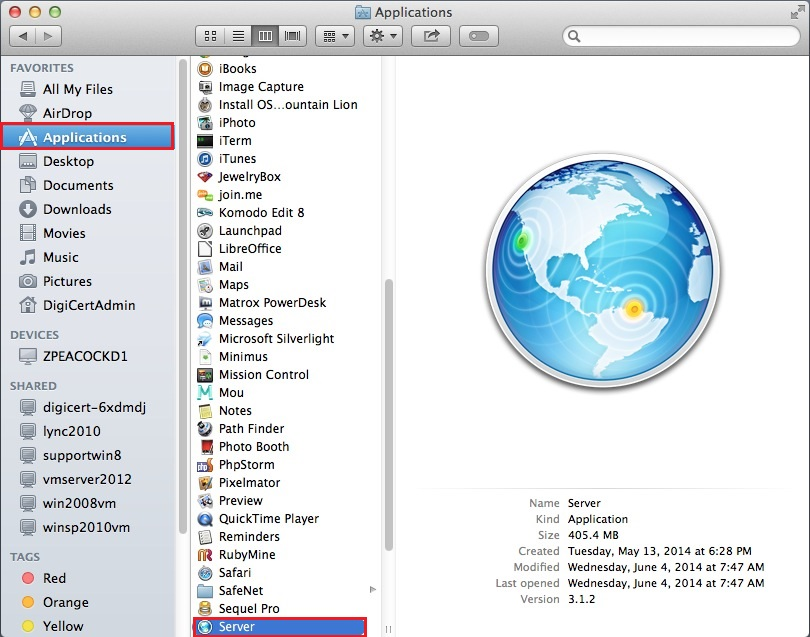Switch to Cover Flow view
The image size is (810, 637).
point(293,36)
